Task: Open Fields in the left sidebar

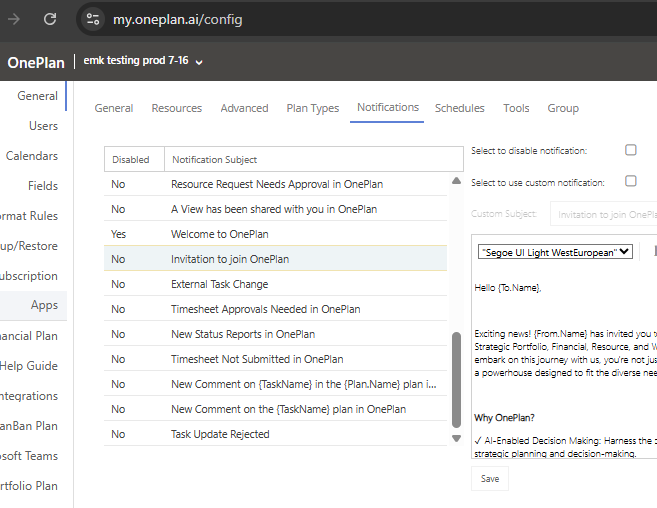Action: click(x=43, y=186)
